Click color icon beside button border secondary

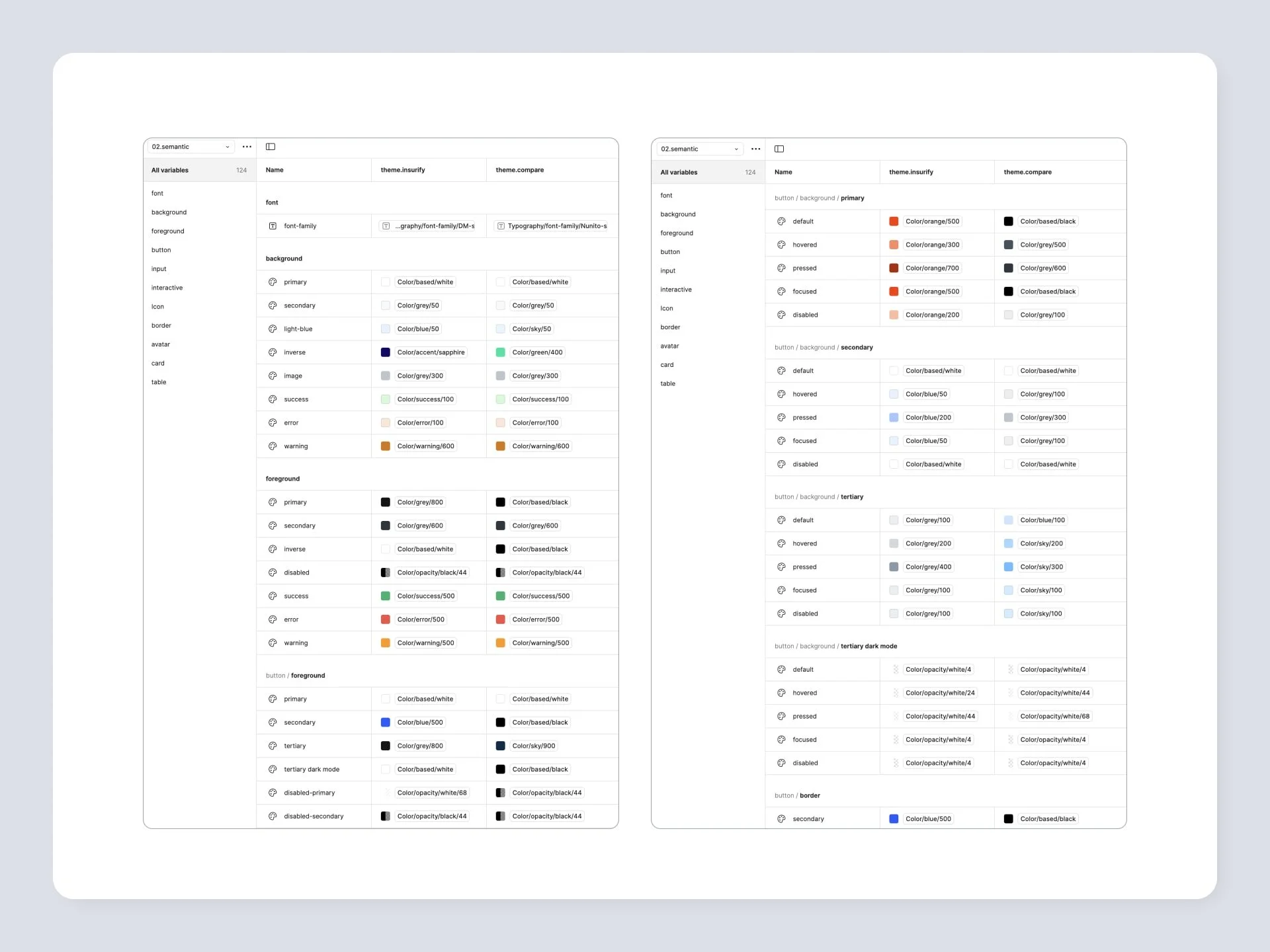pos(781,819)
